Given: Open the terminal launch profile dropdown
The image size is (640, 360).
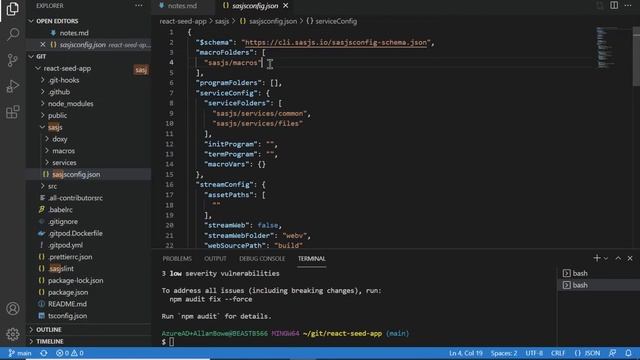Looking at the screenshot, I should (x=606, y=258).
